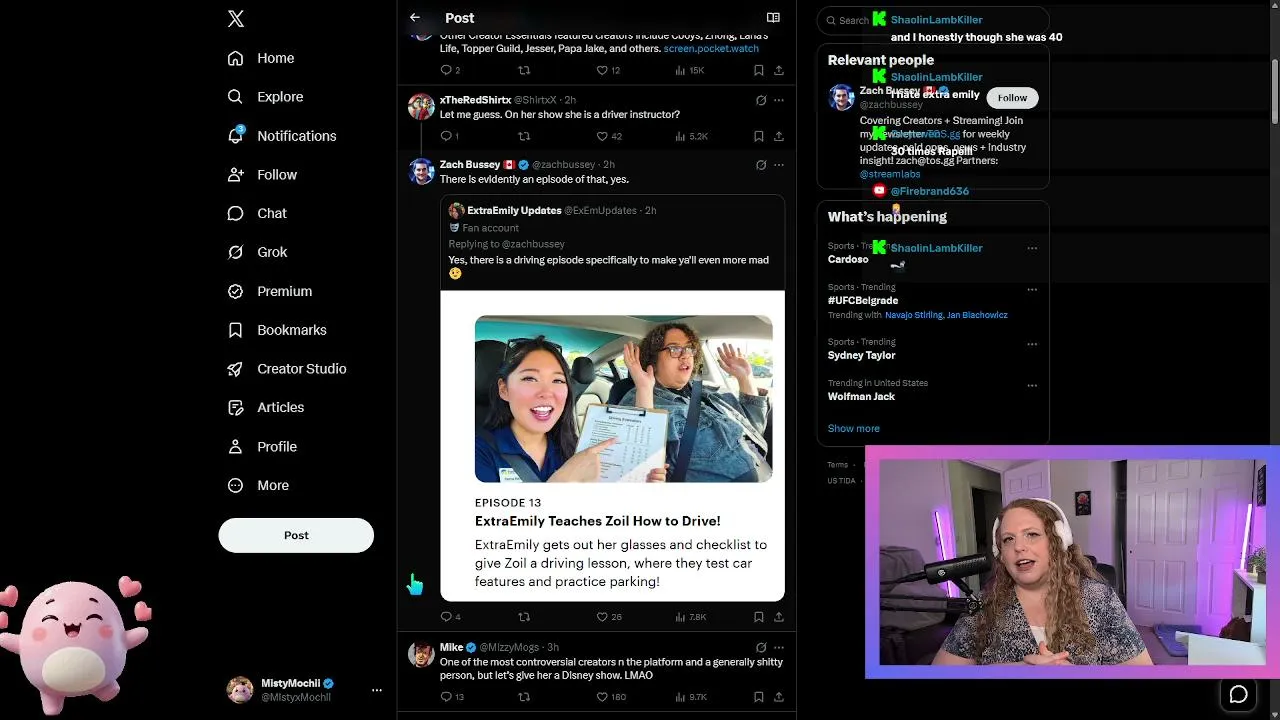Image resolution: width=1280 pixels, height=720 pixels.
Task: Open more options for Sydney Taylor trend
Action: coord(1032,344)
